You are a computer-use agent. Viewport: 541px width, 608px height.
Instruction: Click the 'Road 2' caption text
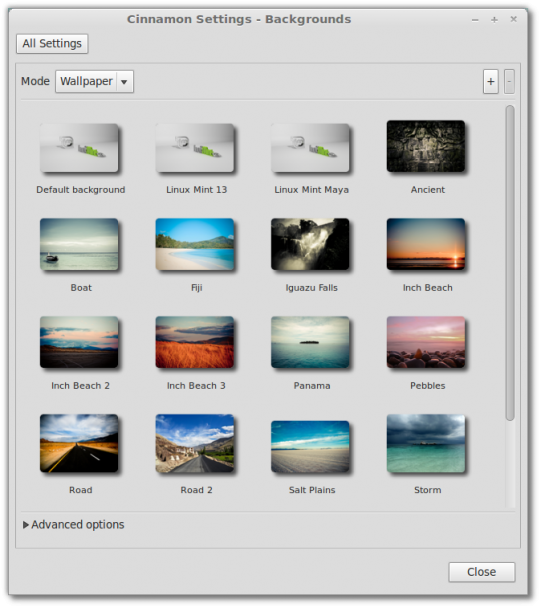pyautogui.click(x=197, y=490)
